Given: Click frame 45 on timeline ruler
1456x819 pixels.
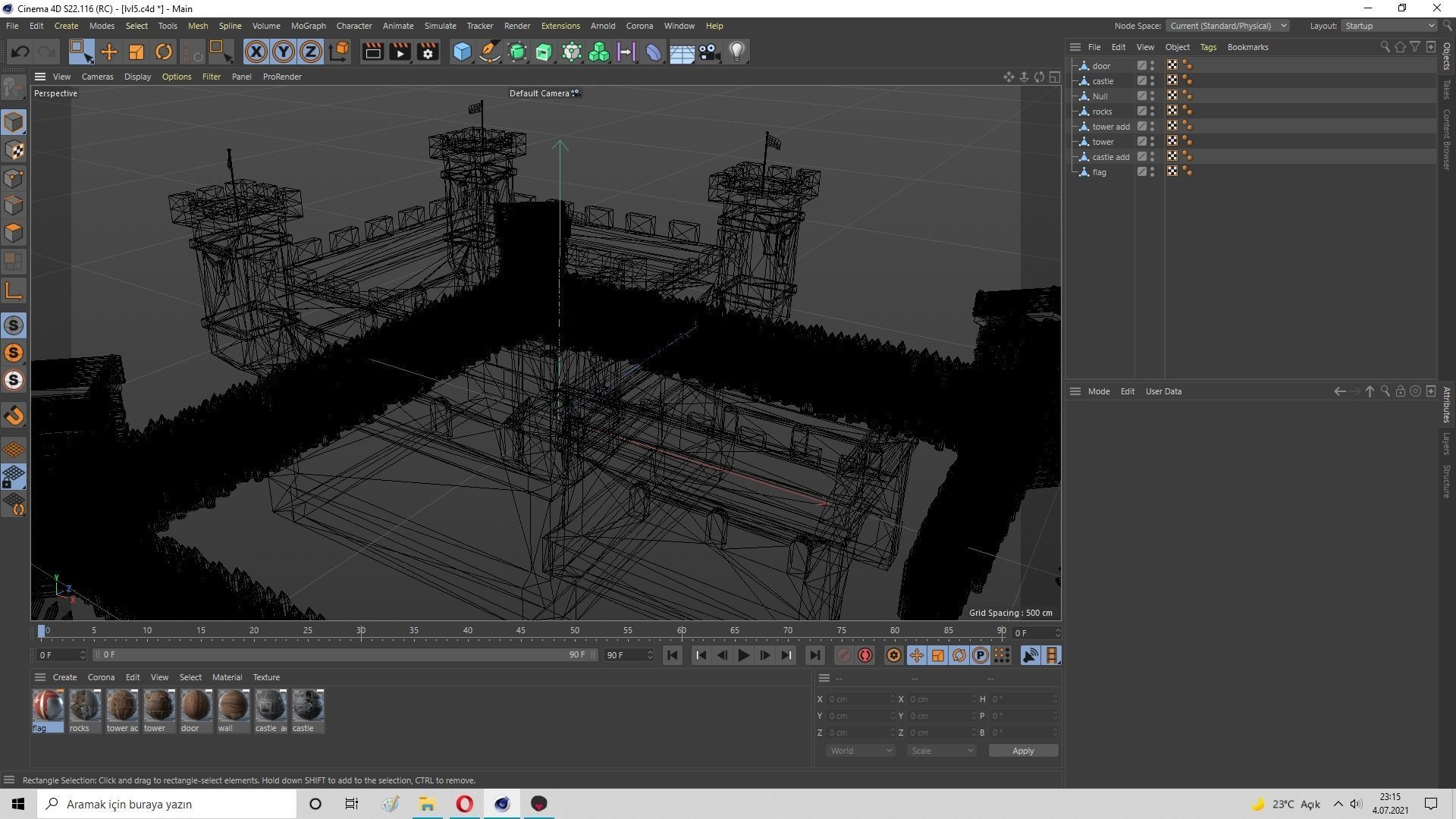Looking at the screenshot, I should (521, 631).
